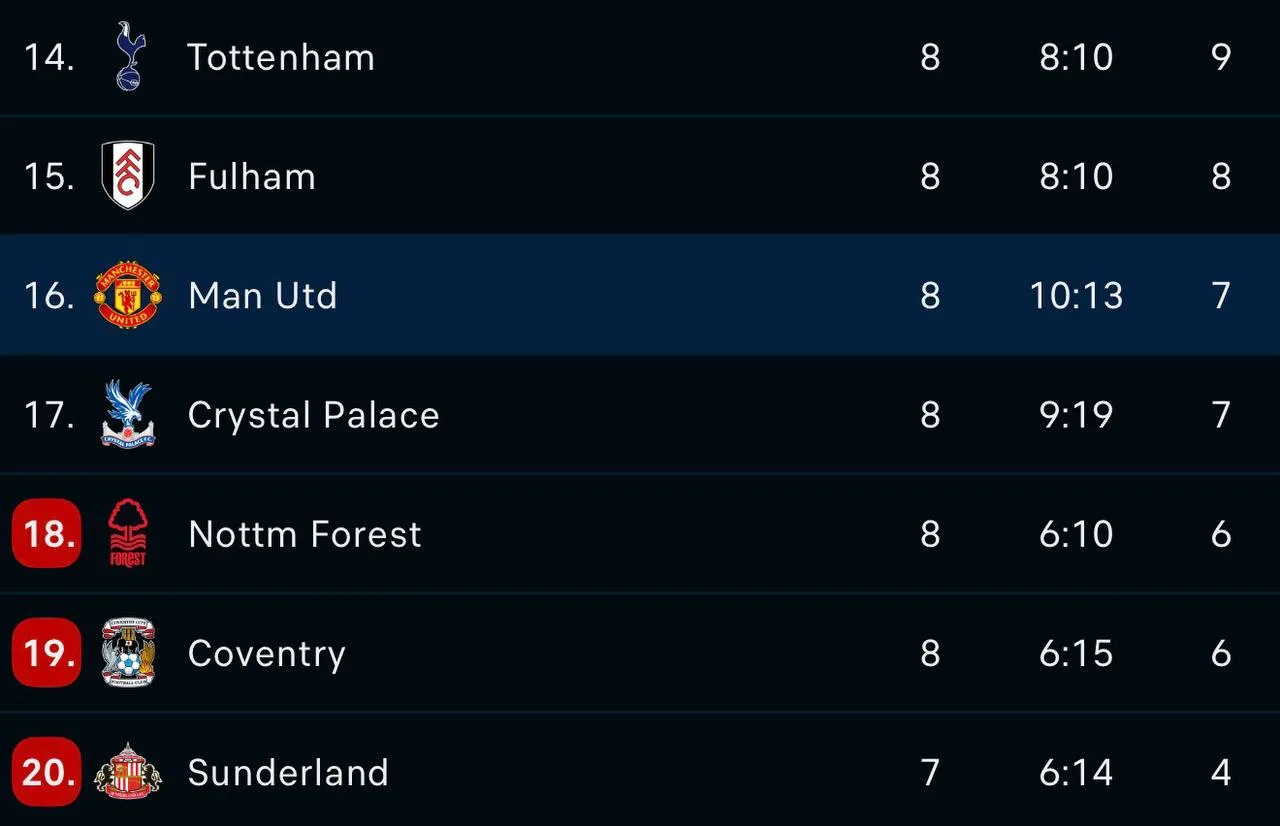Image resolution: width=1280 pixels, height=826 pixels.
Task: Open the Tottenham team name
Action: (281, 57)
